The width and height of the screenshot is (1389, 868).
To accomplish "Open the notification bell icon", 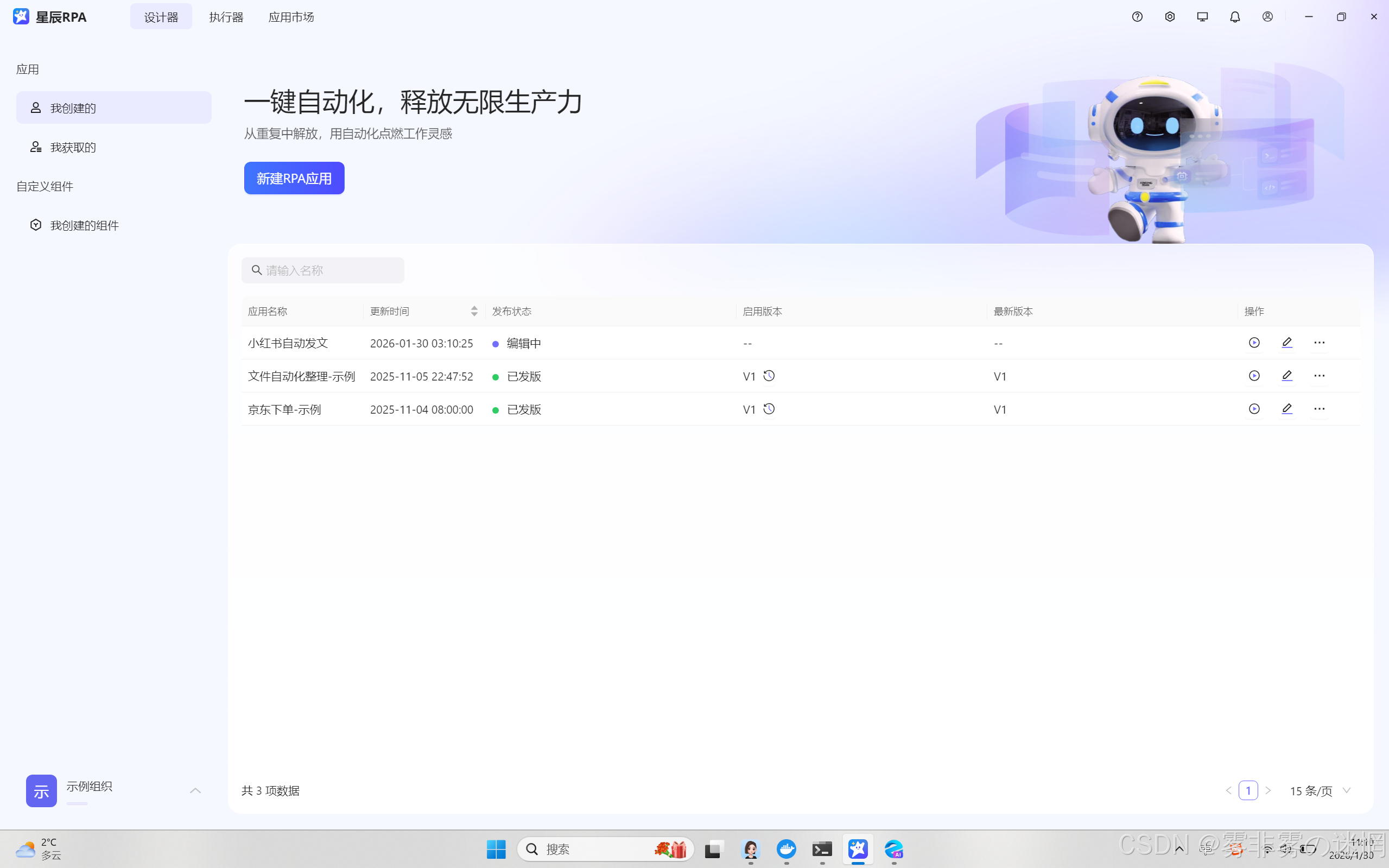I will point(1235,17).
